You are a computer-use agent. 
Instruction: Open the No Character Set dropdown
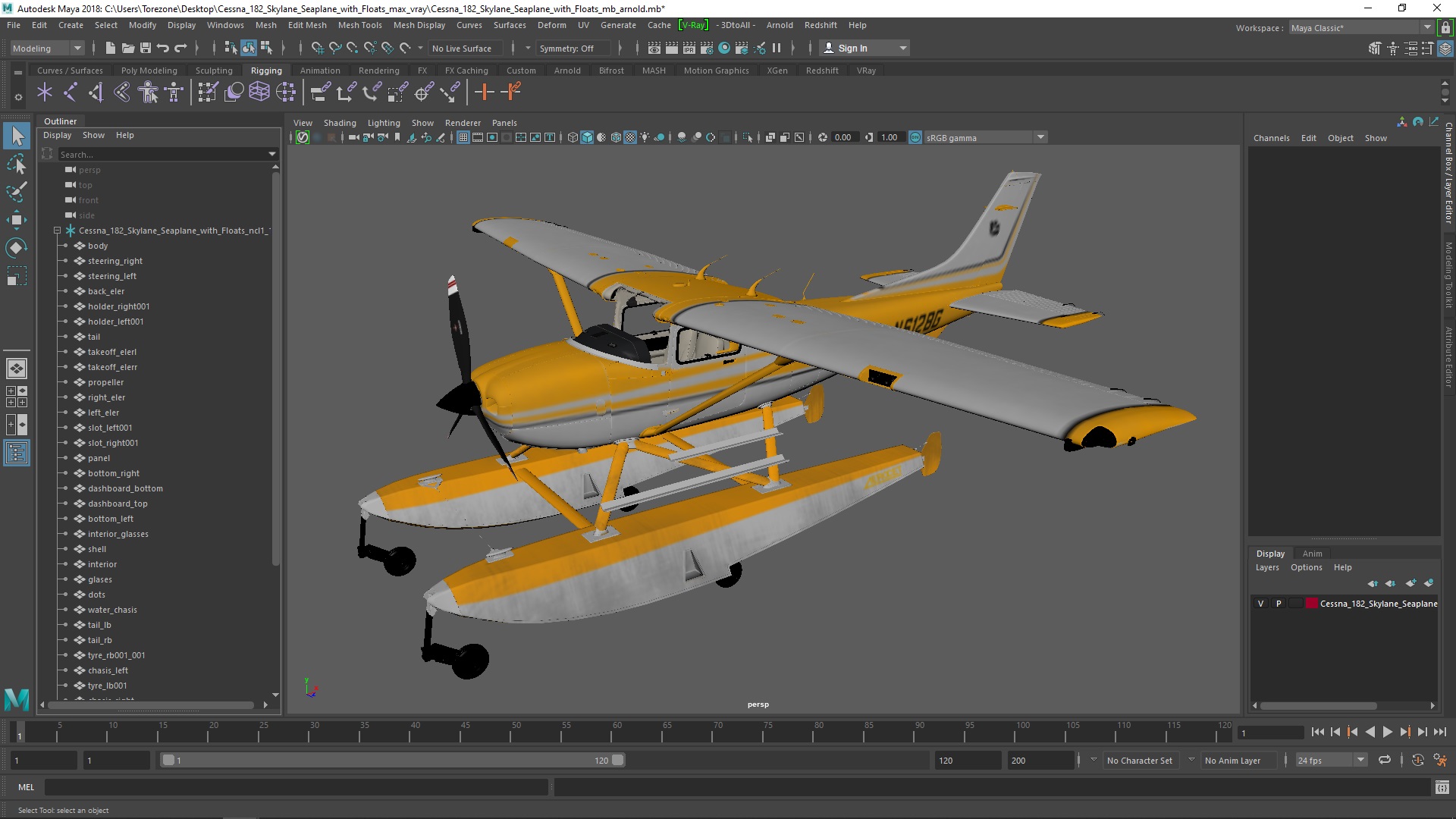[x=1094, y=760]
